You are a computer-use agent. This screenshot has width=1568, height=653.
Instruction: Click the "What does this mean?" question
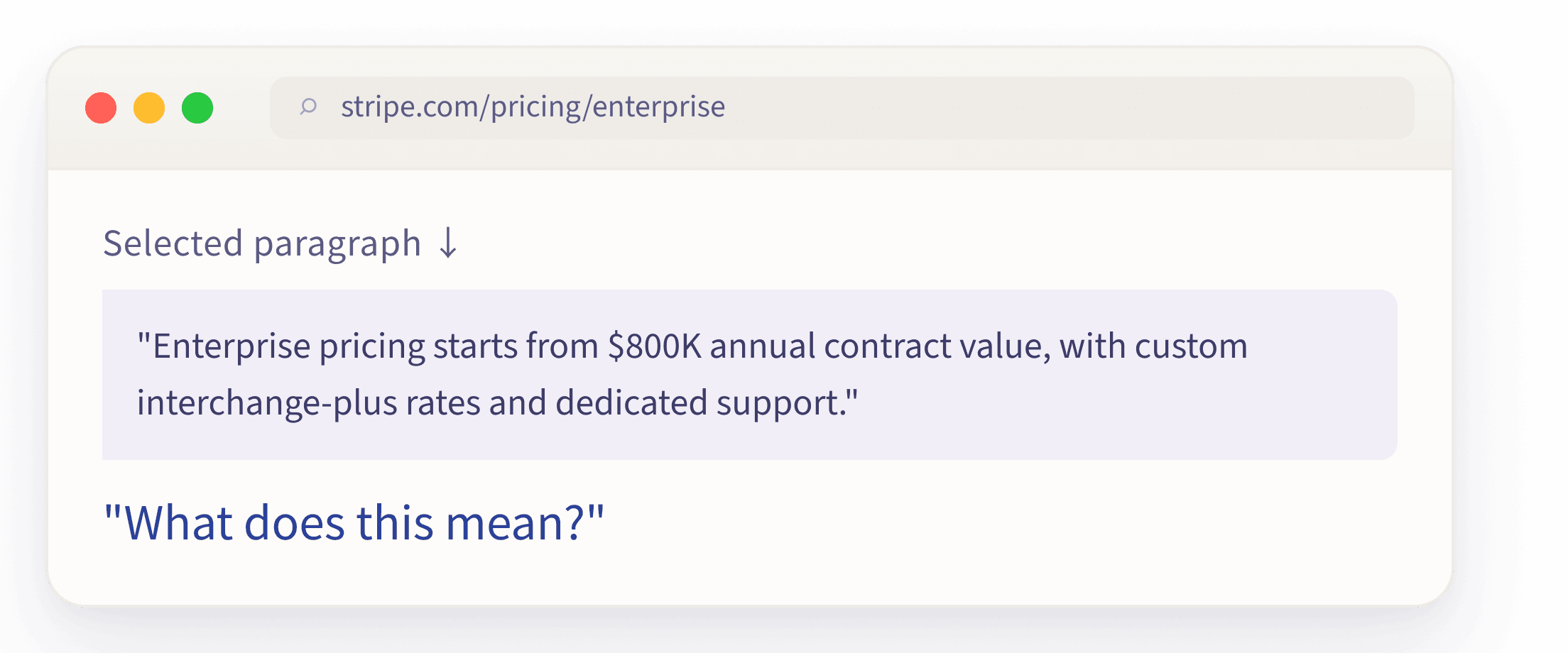354,523
